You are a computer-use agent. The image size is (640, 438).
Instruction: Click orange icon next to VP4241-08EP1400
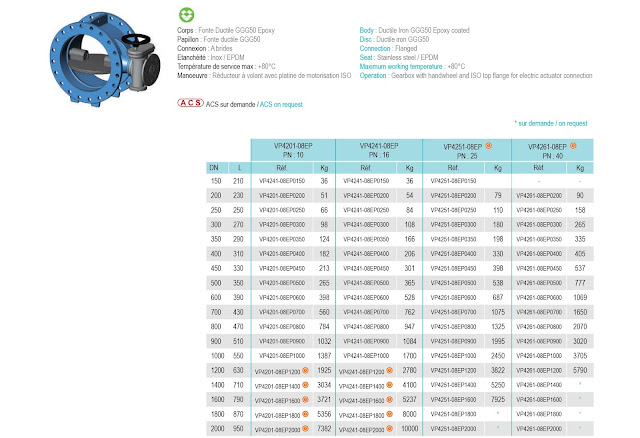point(389,385)
